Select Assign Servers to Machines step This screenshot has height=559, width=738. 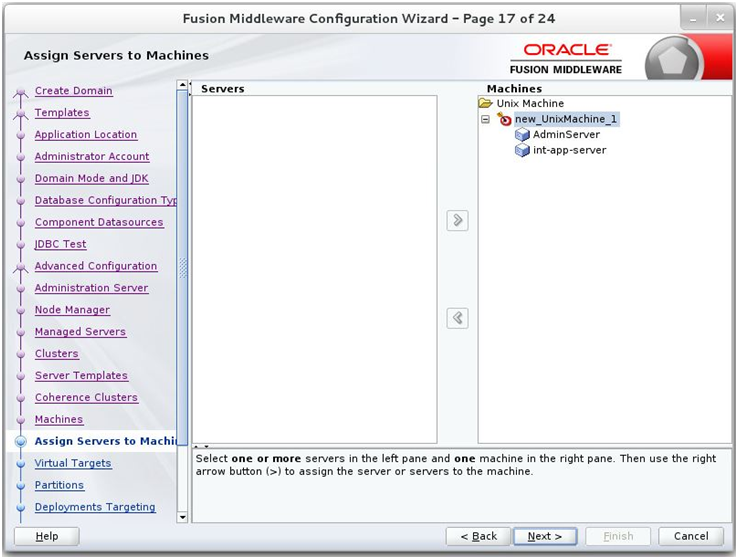pos(105,441)
